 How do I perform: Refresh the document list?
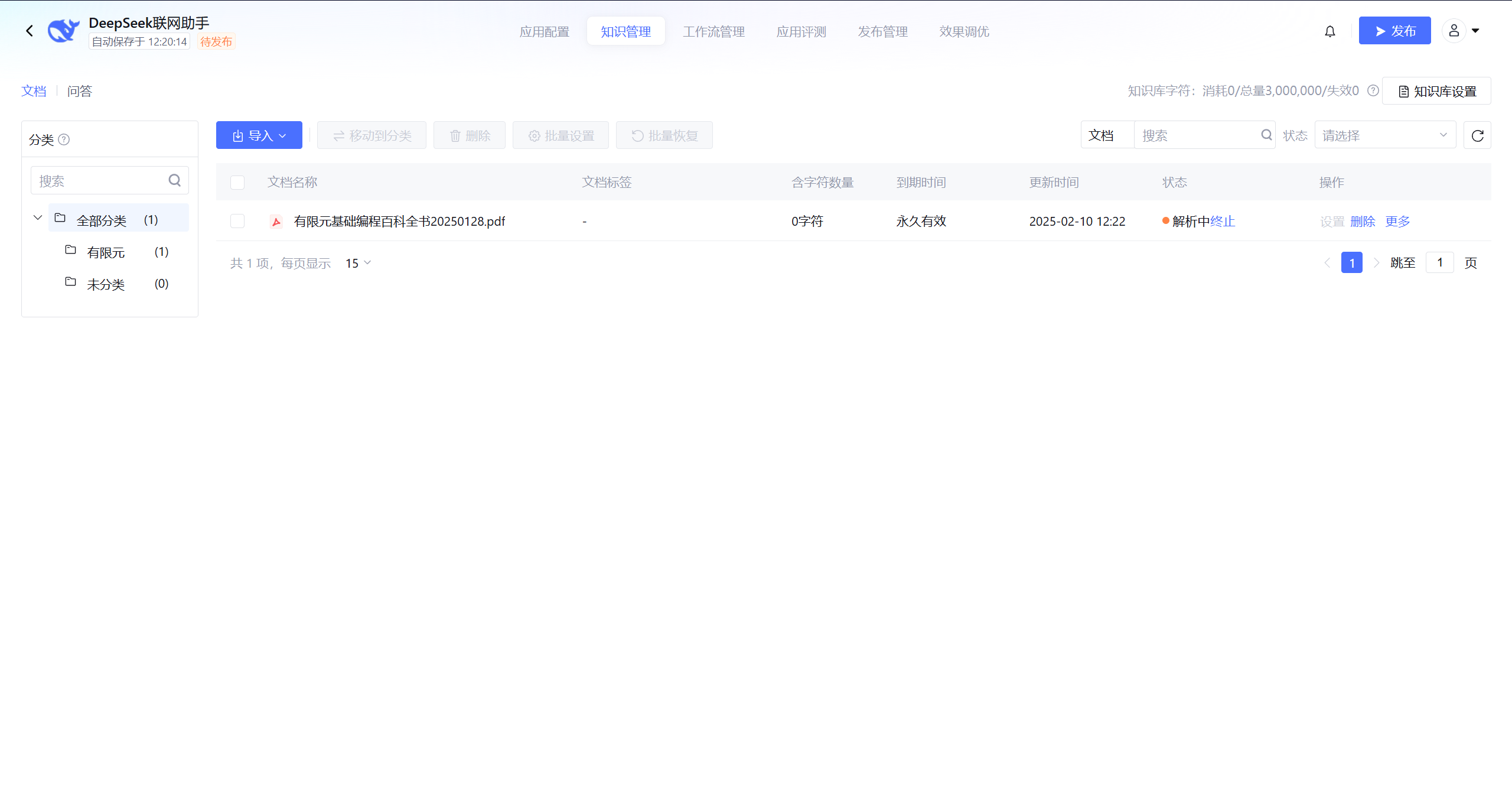[1477, 135]
